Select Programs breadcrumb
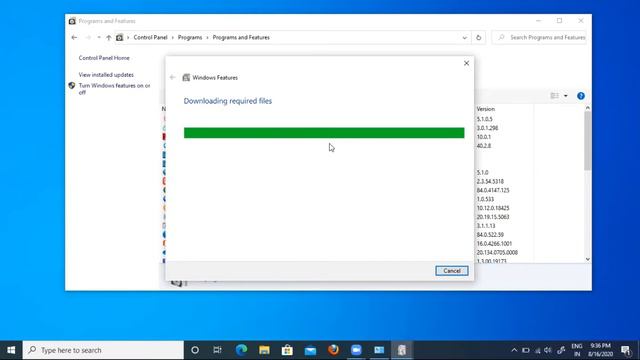The width and height of the screenshot is (640, 360). pos(190,38)
